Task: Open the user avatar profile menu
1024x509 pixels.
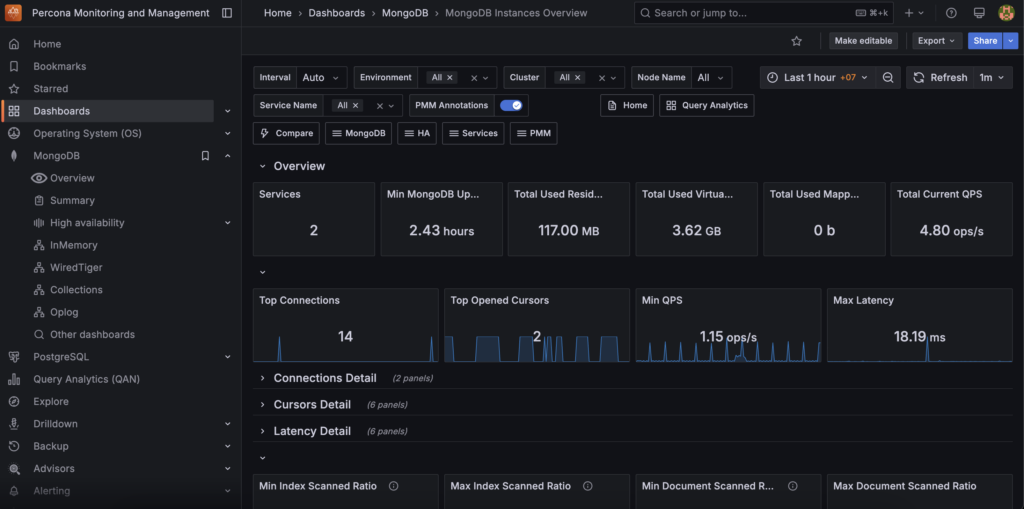Action: (x=1006, y=12)
